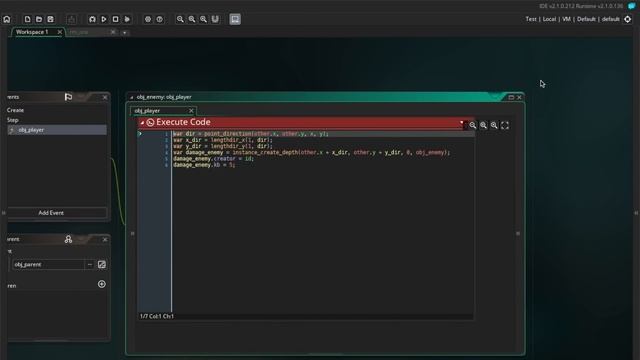The height and width of the screenshot is (360, 640).
Task: Select the Default config label
Action: pyautogui.click(x=586, y=19)
